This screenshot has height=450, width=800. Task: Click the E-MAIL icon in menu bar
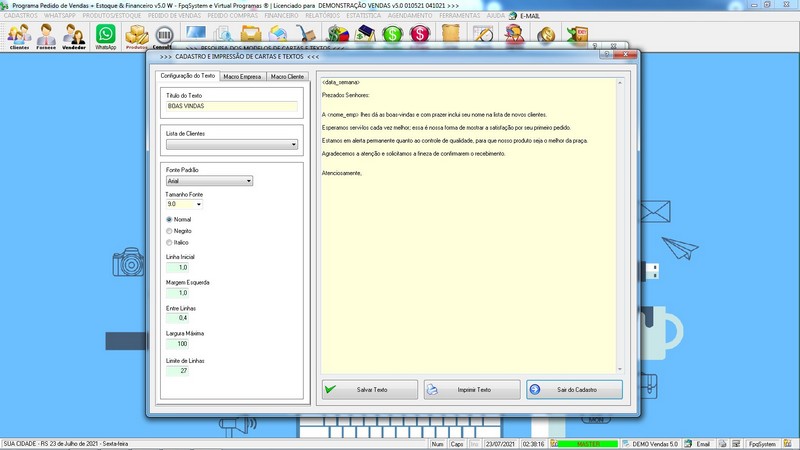coord(513,16)
